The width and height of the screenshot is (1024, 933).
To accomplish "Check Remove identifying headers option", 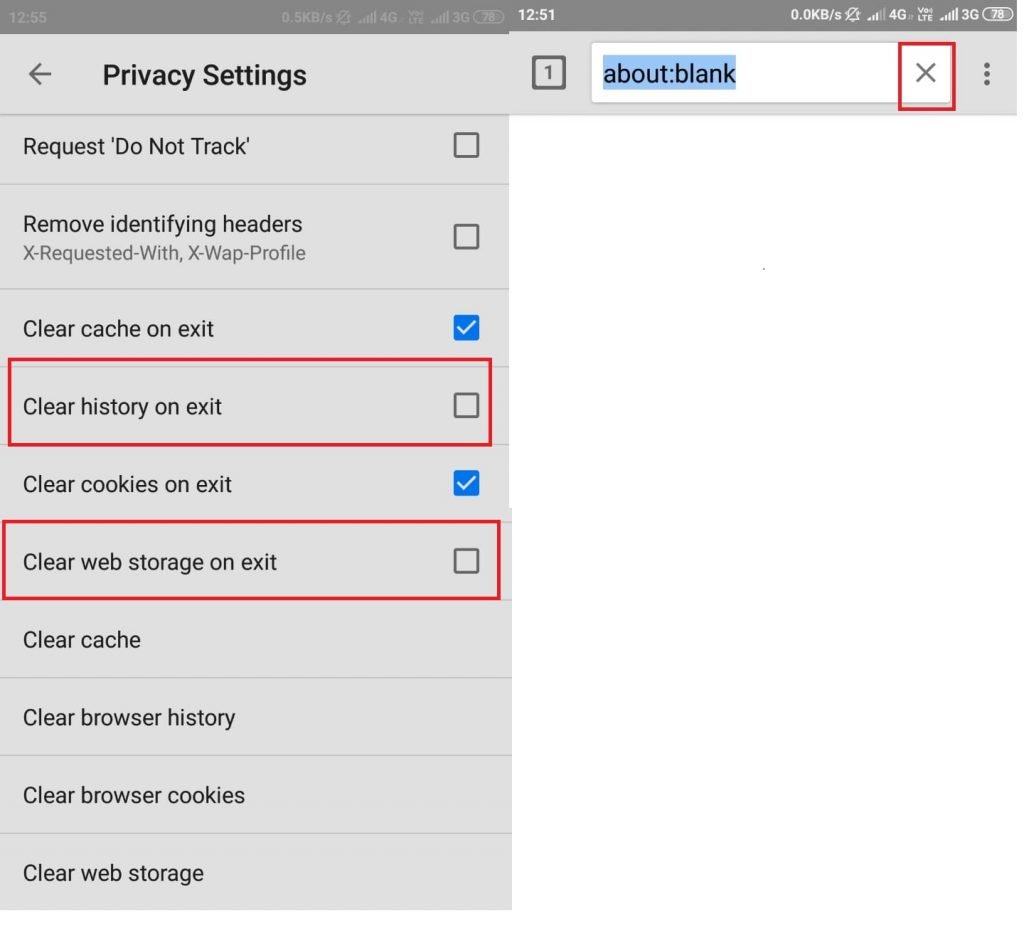I will (466, 236).
